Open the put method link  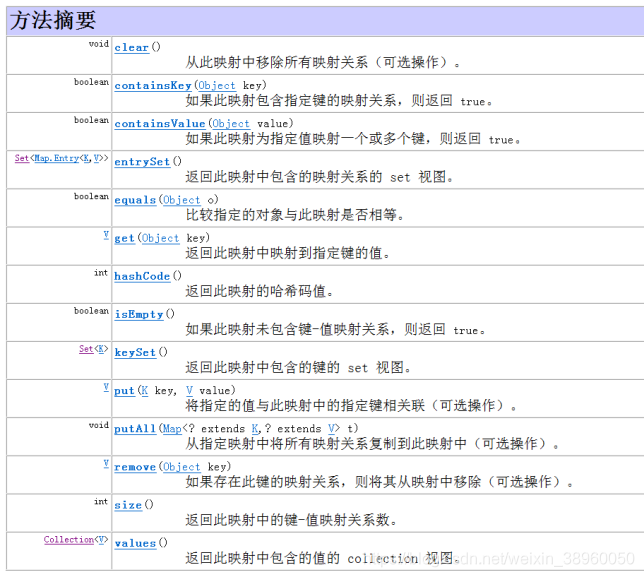click(x=124, y=391)
